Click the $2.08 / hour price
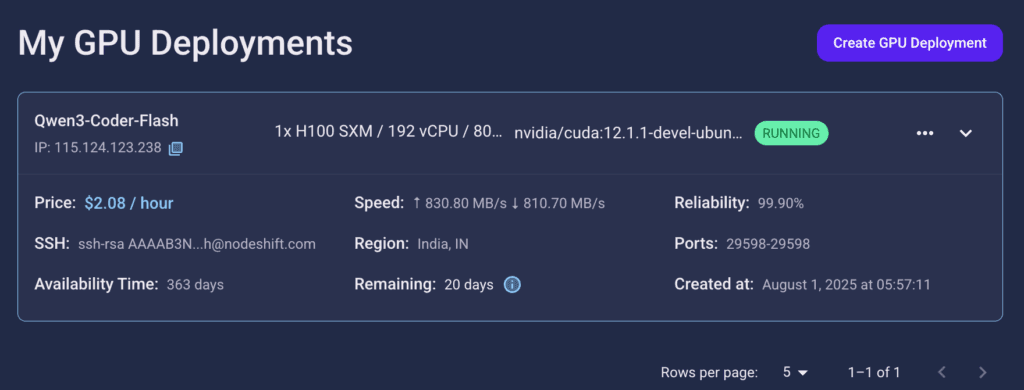 pos(129,203)
